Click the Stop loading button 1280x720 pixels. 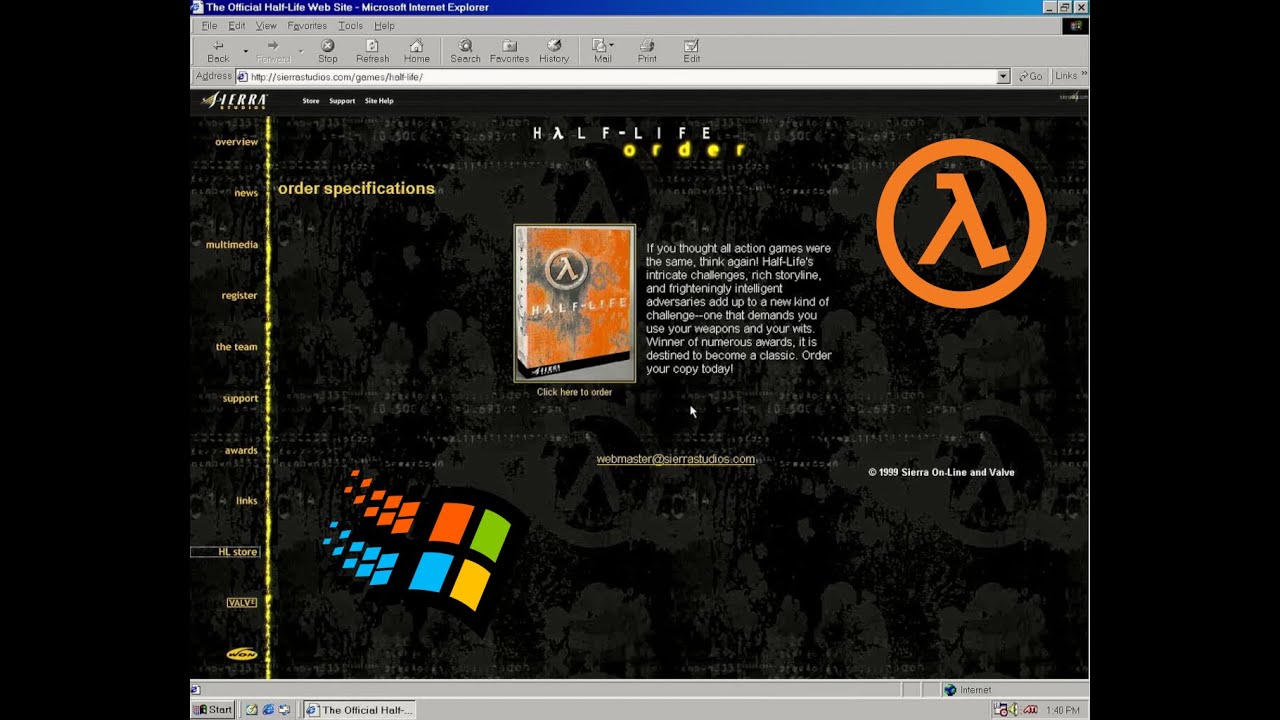pyautogui.click(x=327, y=51)
